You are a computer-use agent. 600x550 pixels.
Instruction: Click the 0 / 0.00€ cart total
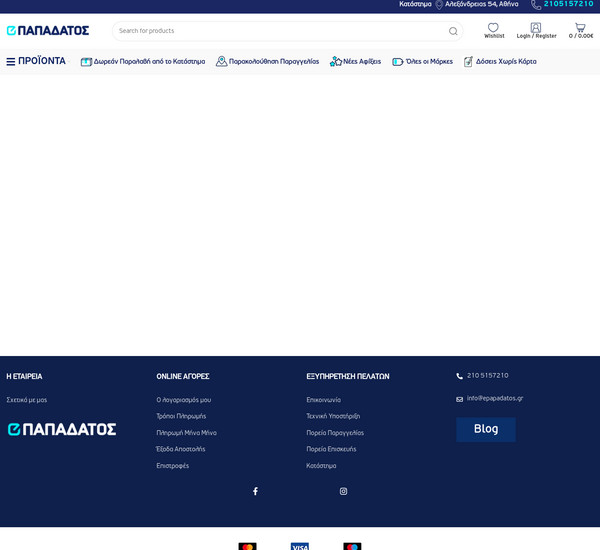click(581, 36)
